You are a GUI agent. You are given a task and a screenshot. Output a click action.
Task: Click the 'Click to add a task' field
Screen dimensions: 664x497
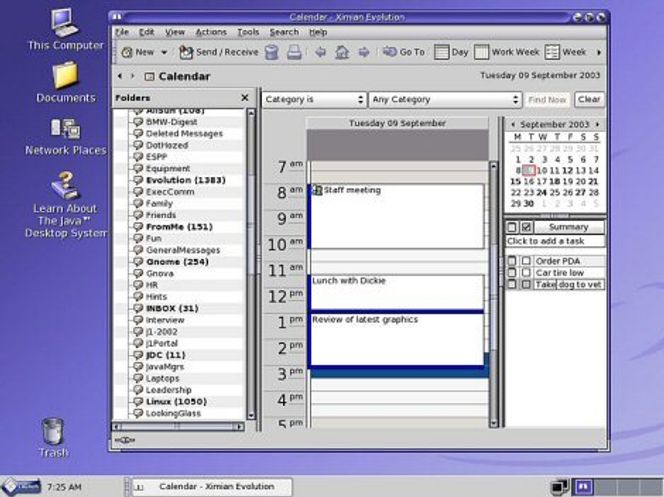click(x=555, y=241)
